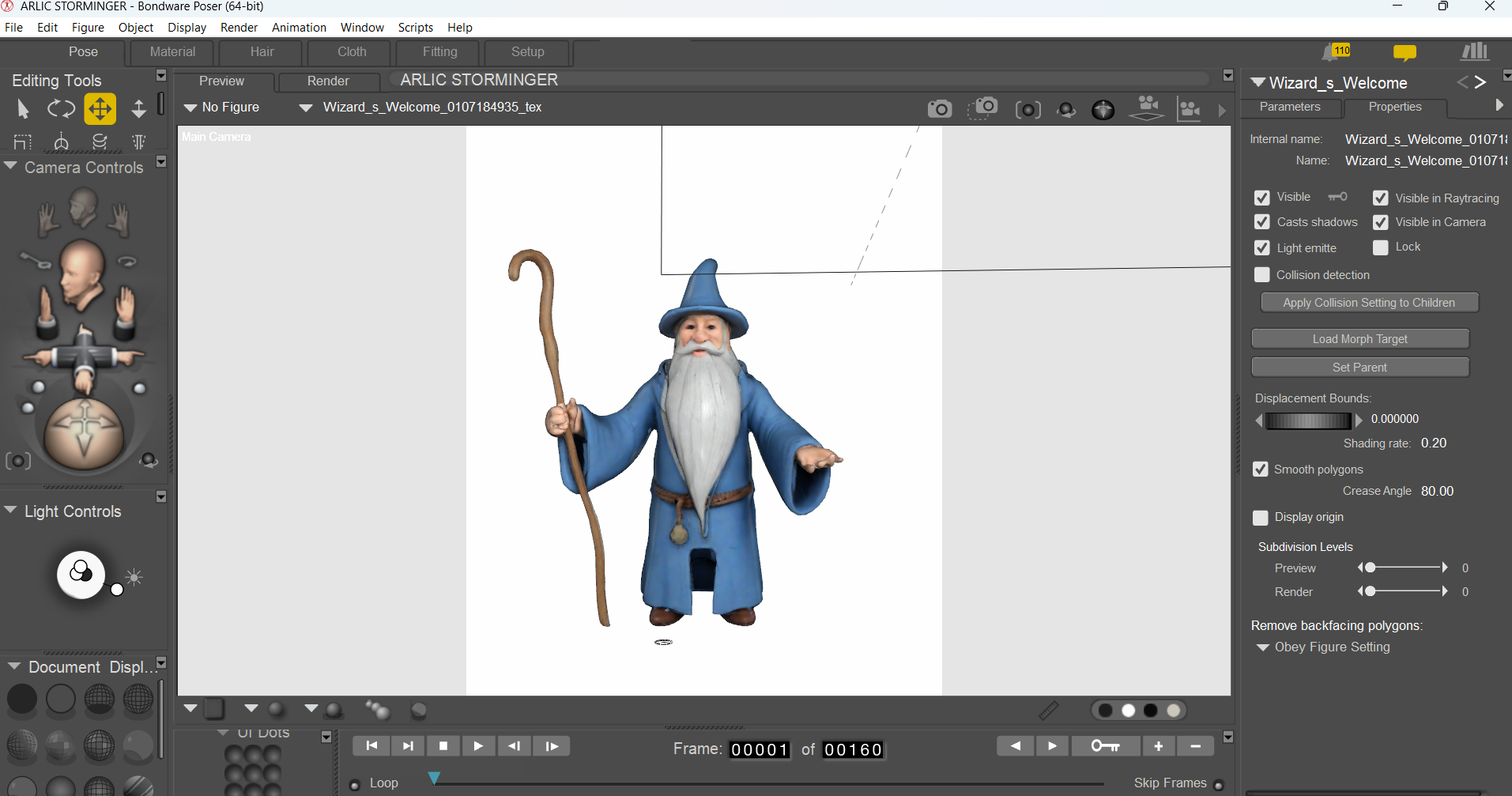
Task: Click the Add Key Frame plus button
Action: pos(1159,746)
